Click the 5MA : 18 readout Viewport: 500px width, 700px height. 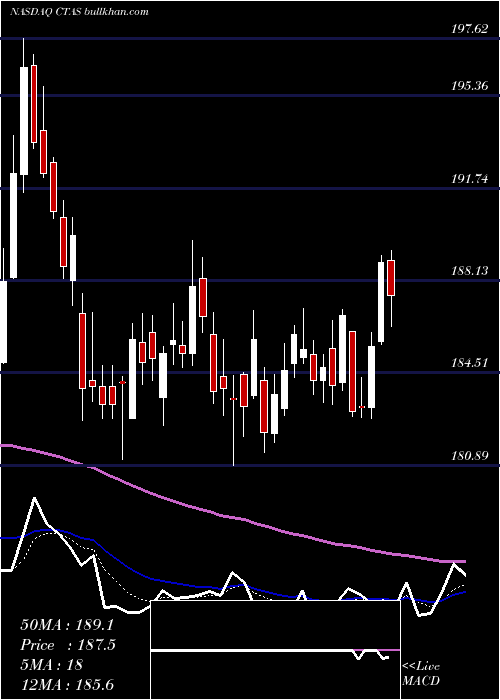coord(51,665)
